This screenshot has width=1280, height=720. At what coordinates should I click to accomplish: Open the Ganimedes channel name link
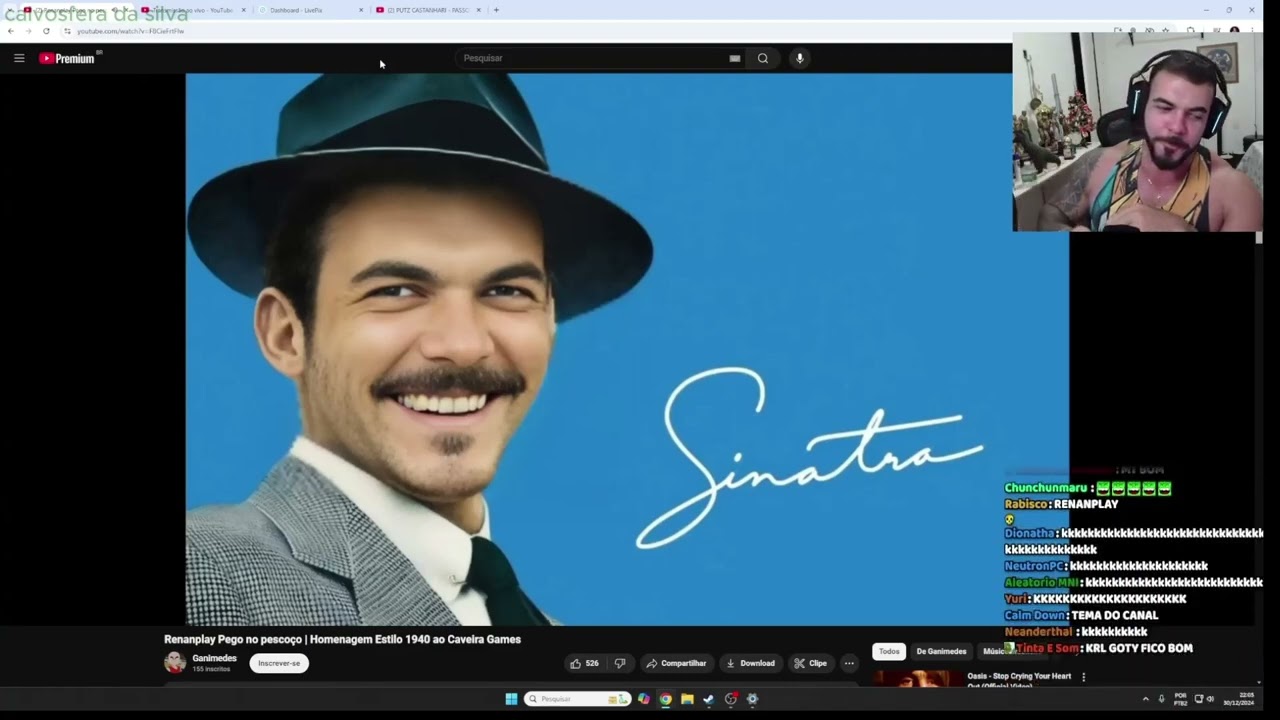pyautogui.click(x=214, y=658)
